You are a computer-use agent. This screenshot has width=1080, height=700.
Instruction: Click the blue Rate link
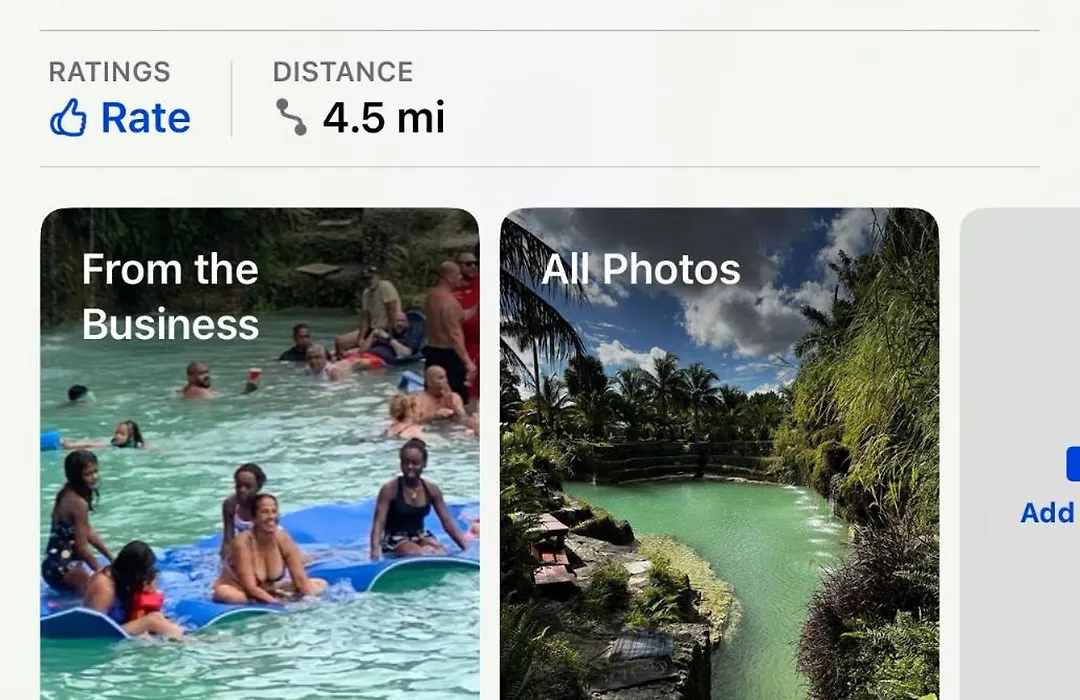(145, 118)
